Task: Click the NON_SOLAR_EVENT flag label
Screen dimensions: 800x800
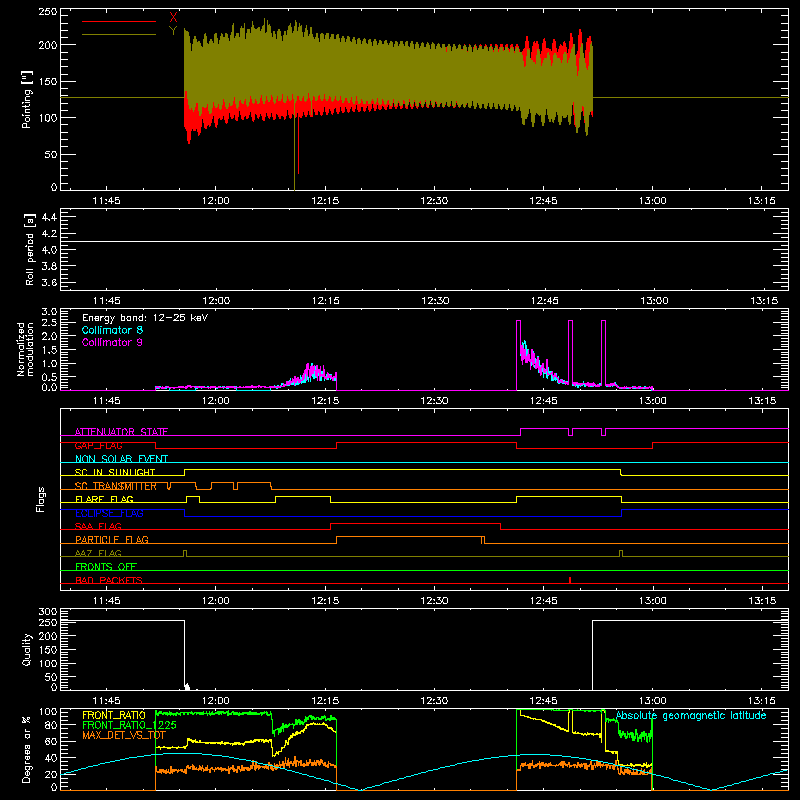Action: [121, 459]
